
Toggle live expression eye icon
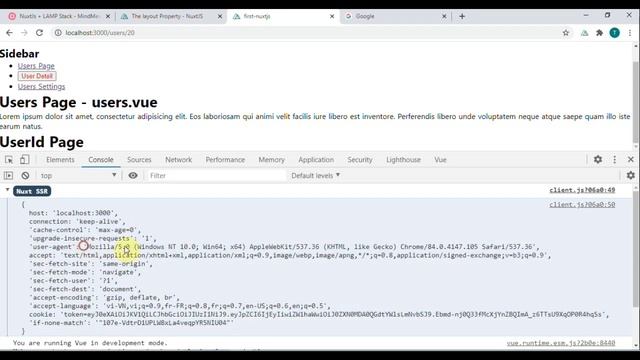pos(133,176)
